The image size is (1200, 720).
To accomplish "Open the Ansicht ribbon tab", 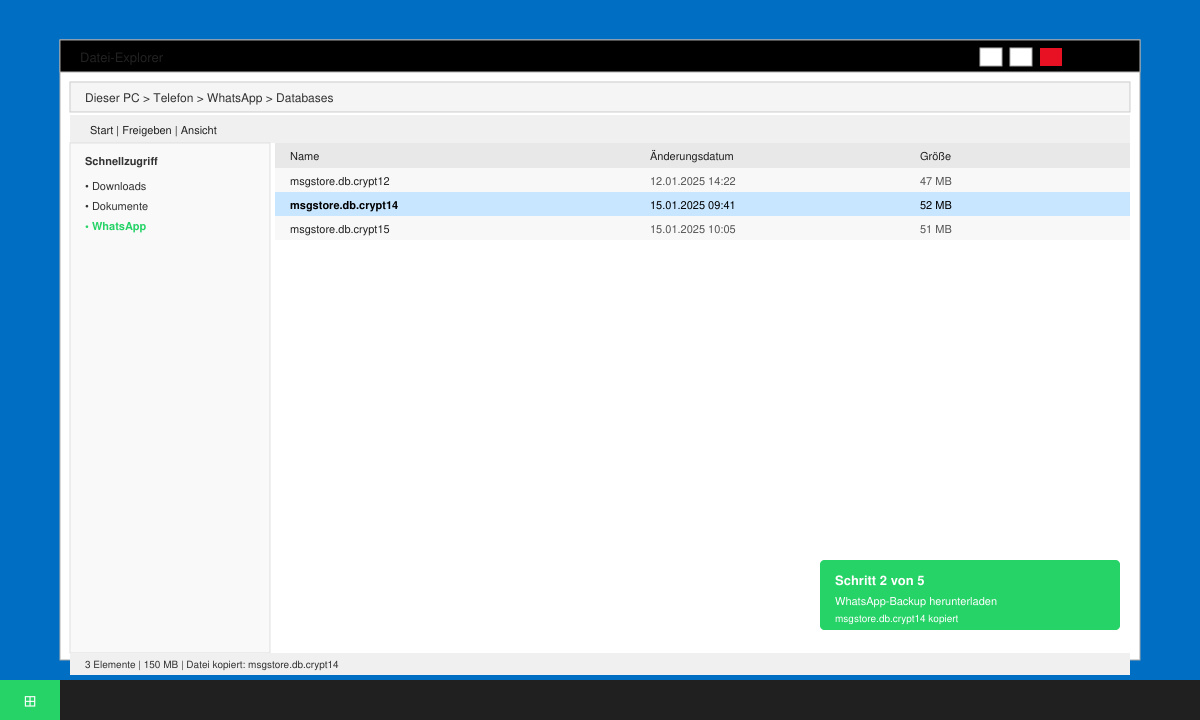I will pyautogui.click(x=199, y=130).
